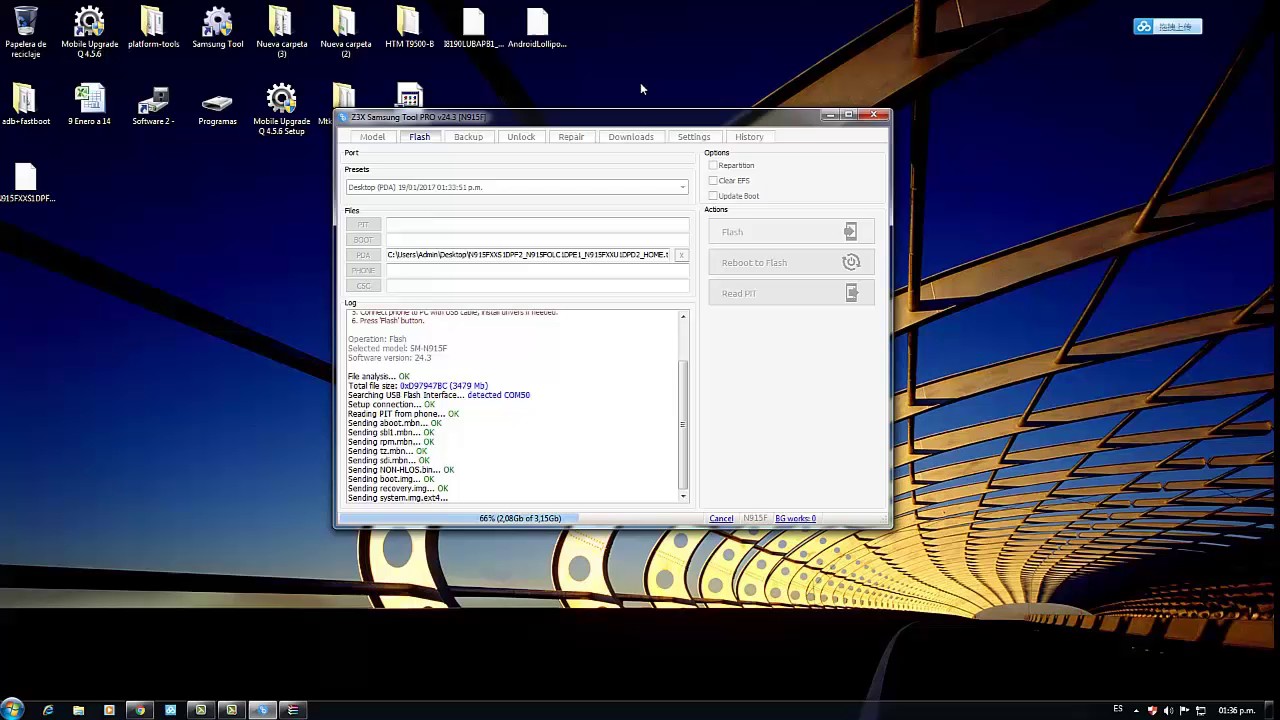Go to the Unlock tab
Image resolution: width=1280 pixels, height=720 pixels.
(x=521, y=137)
